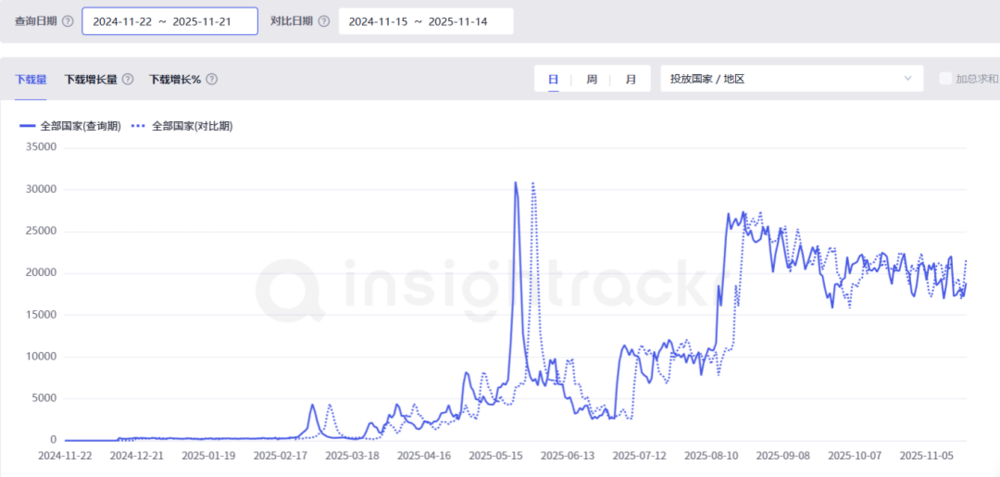Switch to the 下载增长量 tab

[90, 79]
